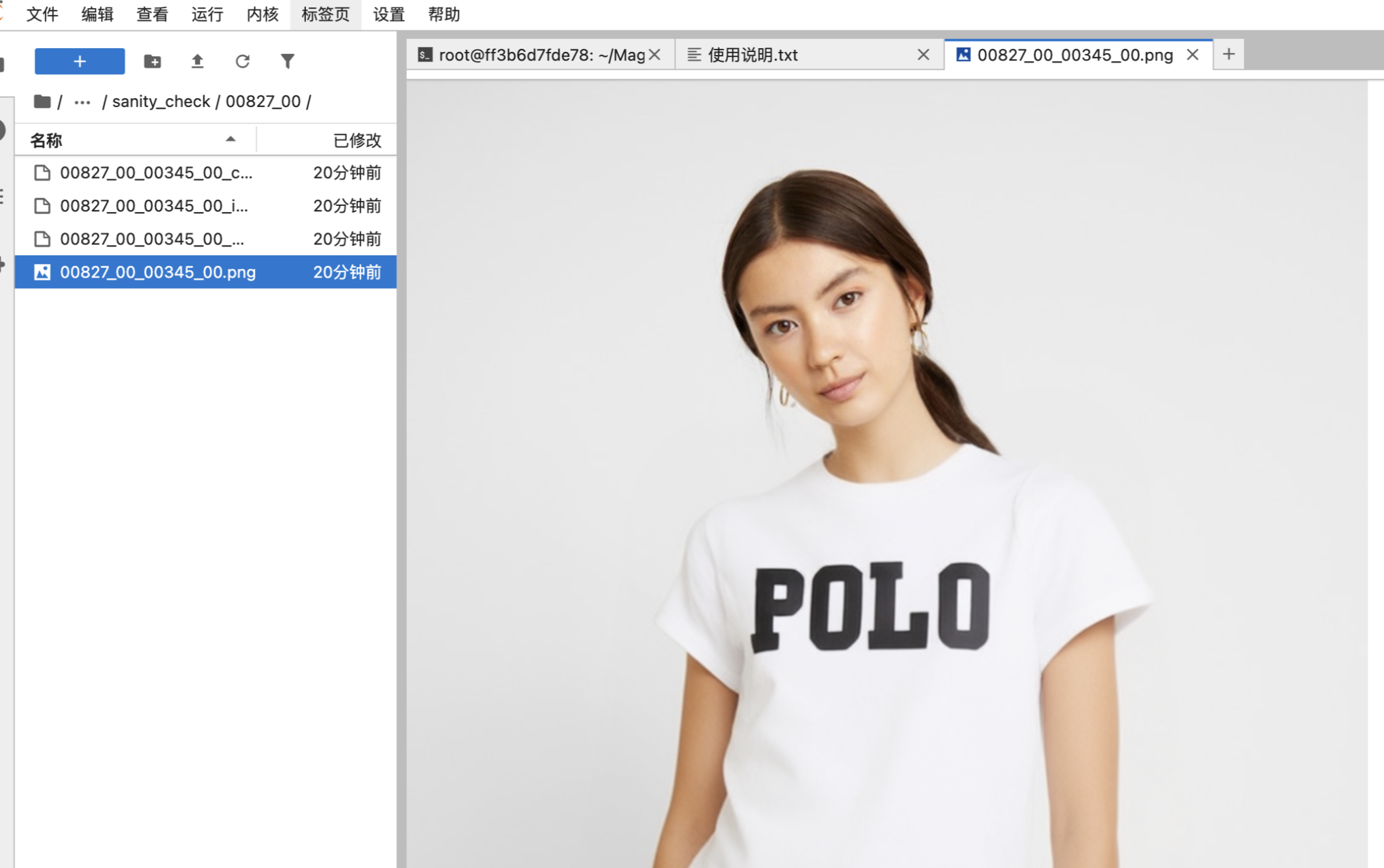Open the 00827_00 breadcrumb folder
This screenshot has height=868, width=1384.
pos(263,101)
